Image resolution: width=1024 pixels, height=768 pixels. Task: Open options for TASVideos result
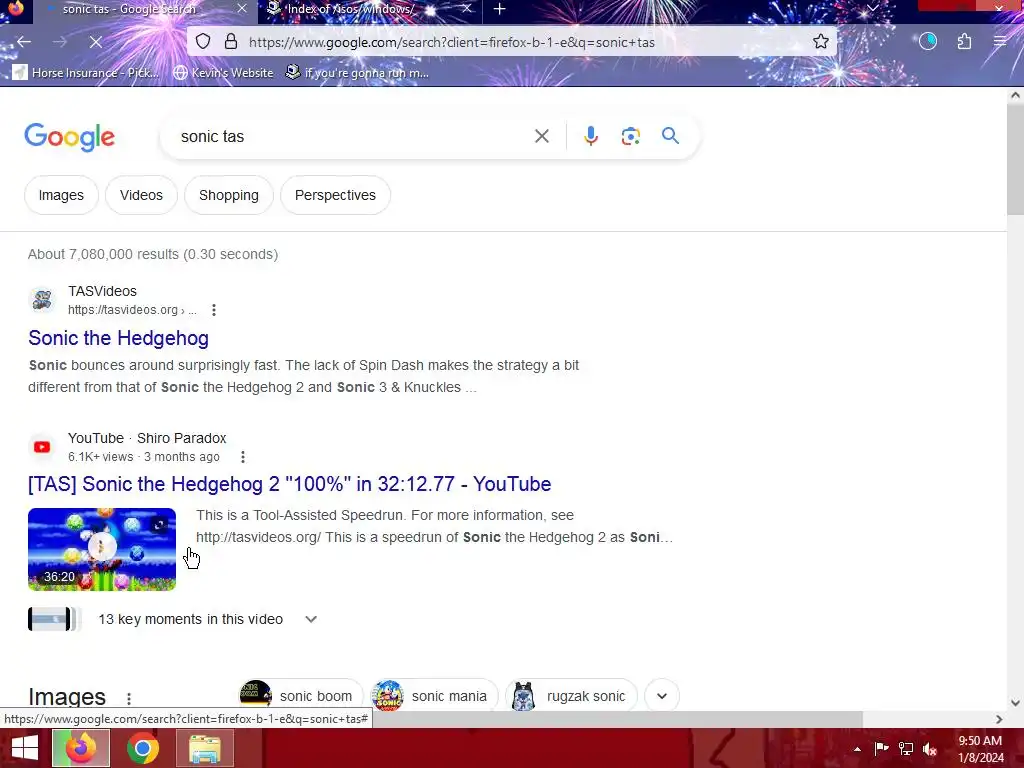coord(214,310)
